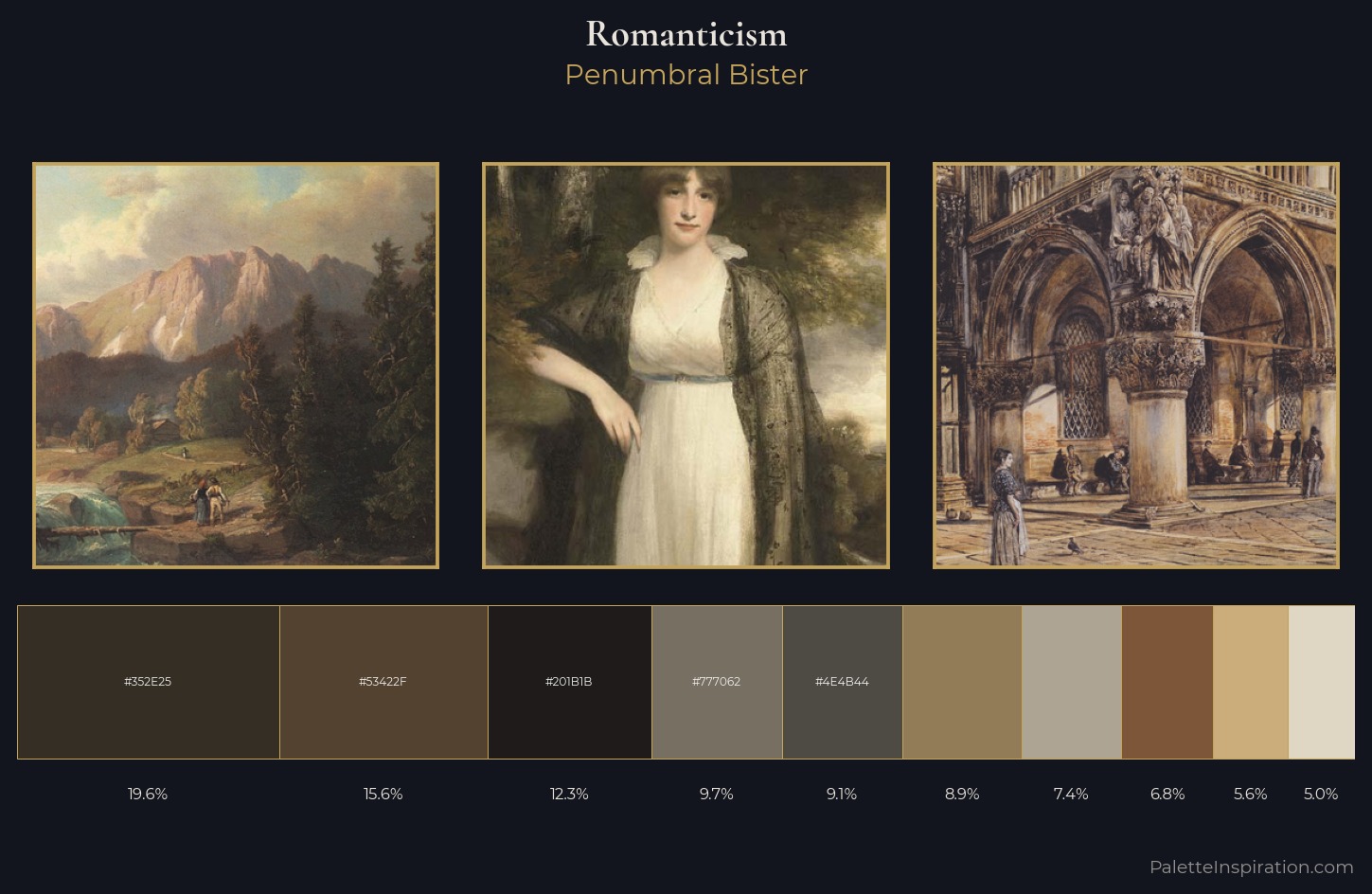Click the 7.4% percentage label
The image size is (1372, 894).
point(1071,794)
